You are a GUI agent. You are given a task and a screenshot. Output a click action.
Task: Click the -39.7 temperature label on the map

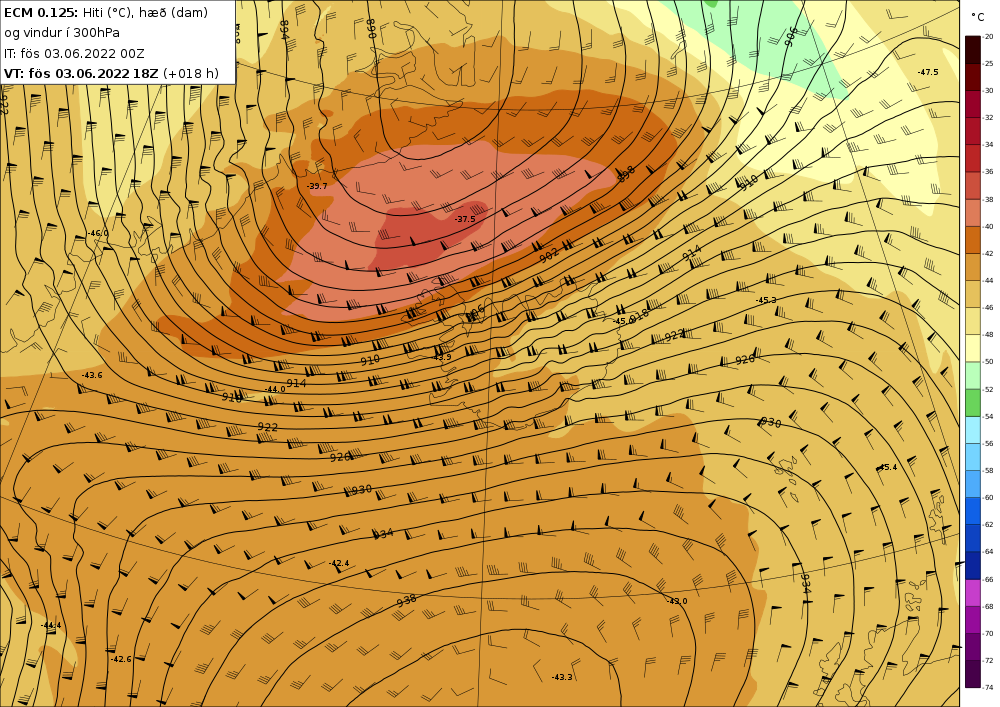[317, 186]
